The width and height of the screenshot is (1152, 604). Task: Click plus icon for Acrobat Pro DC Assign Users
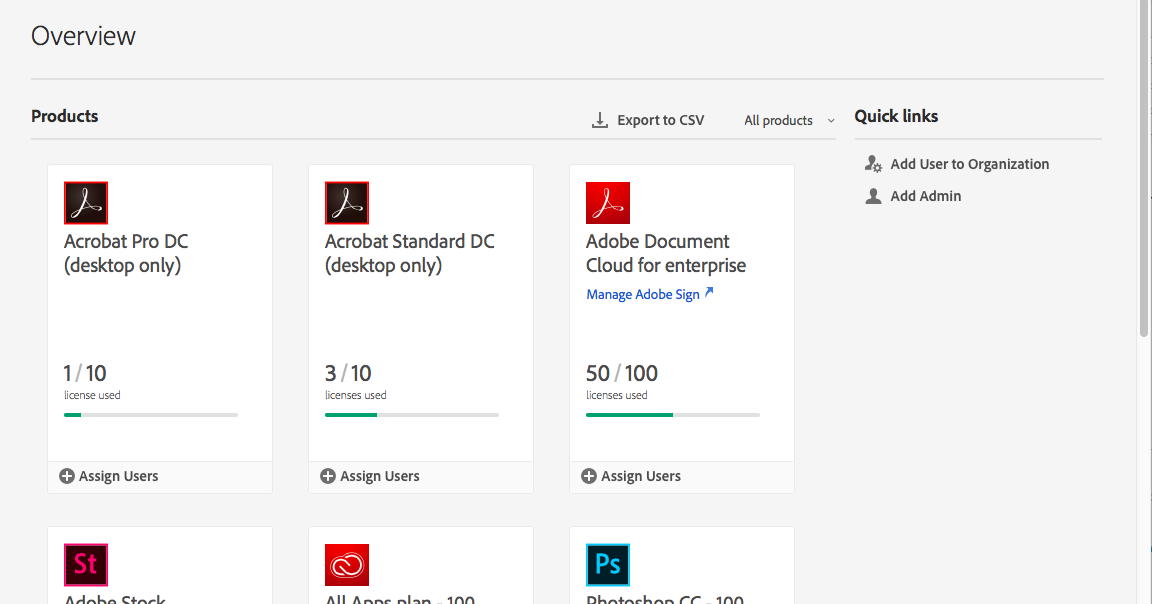(x=67, y=476)
